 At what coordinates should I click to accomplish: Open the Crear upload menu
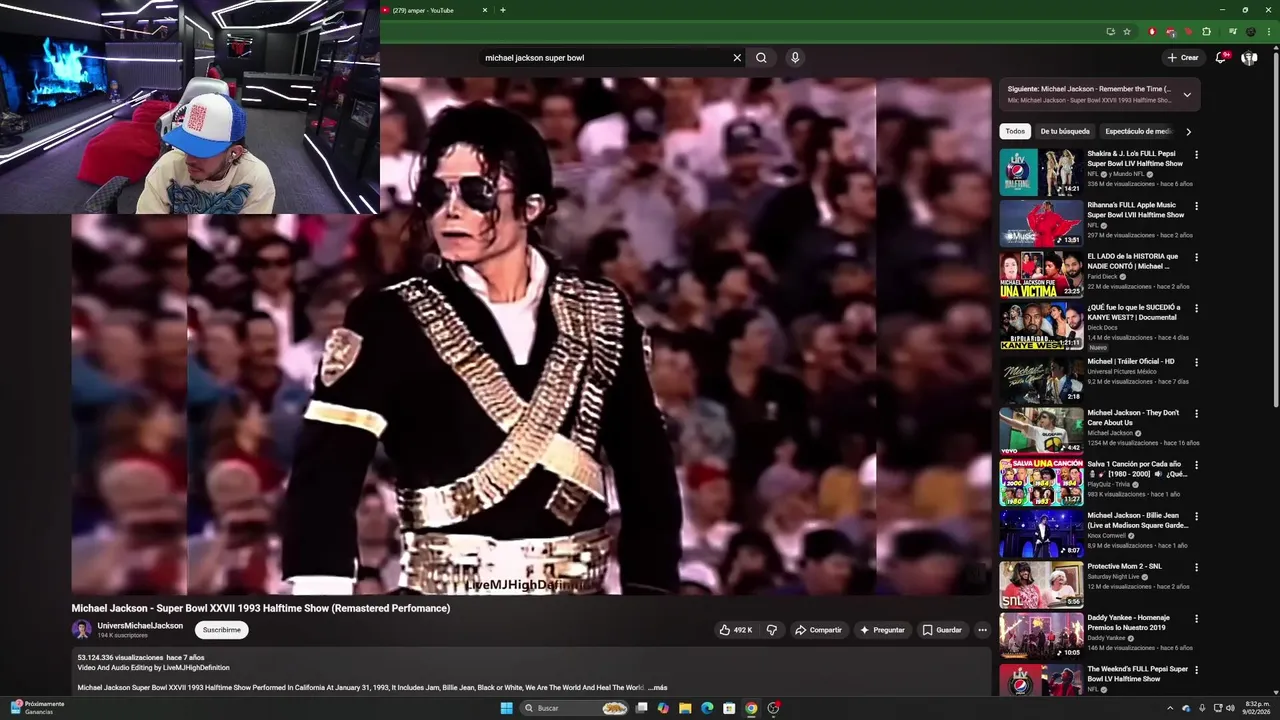pos(1182,58)
